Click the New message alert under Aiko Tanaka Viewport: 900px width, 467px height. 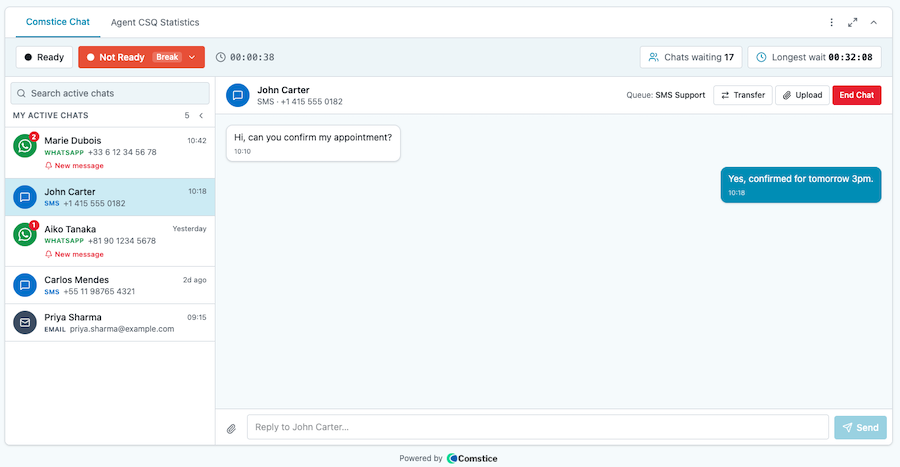[75, 254]
